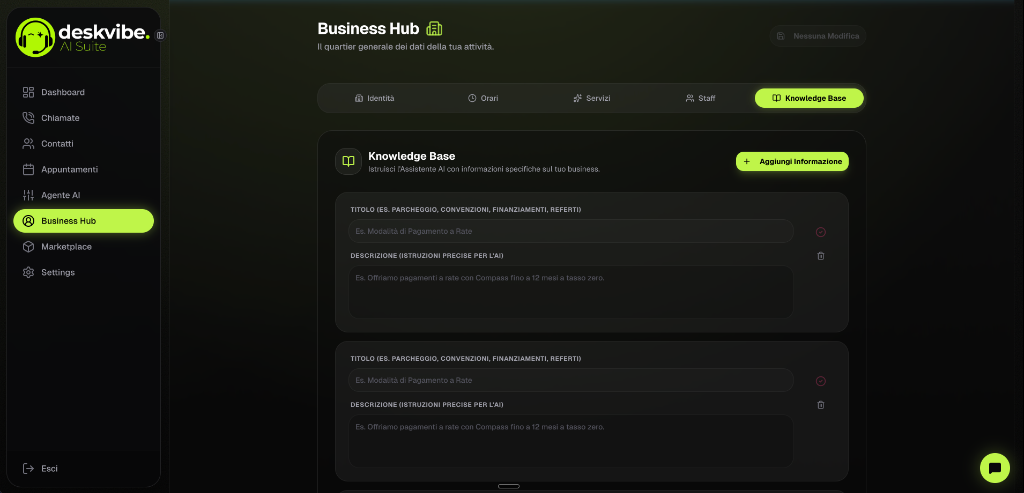Open the Servizi tab
The width and height of the screenshot is (1024, 493).
coord(592,99)
